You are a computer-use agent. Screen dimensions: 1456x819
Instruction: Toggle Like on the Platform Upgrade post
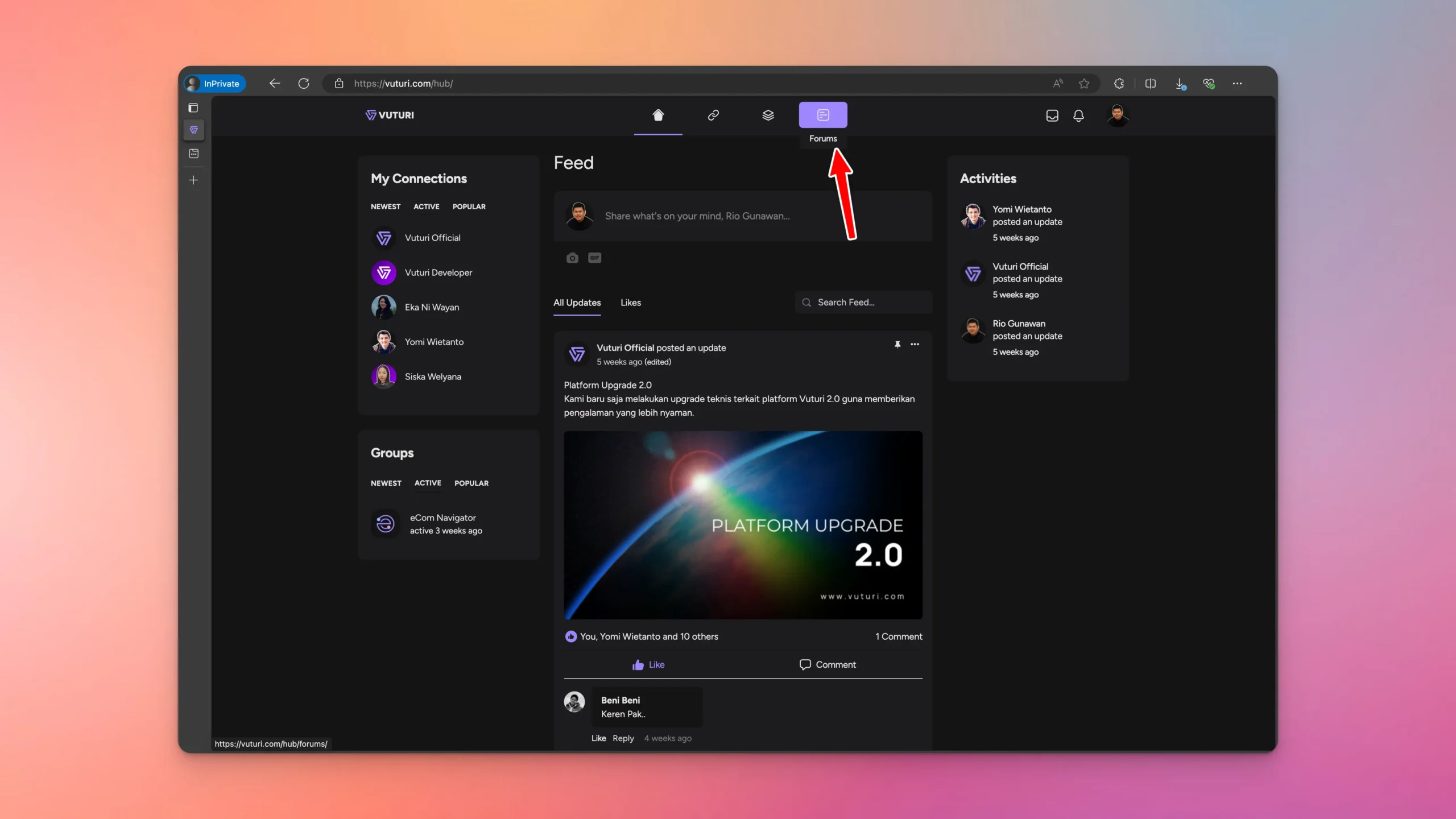[648, 665]
